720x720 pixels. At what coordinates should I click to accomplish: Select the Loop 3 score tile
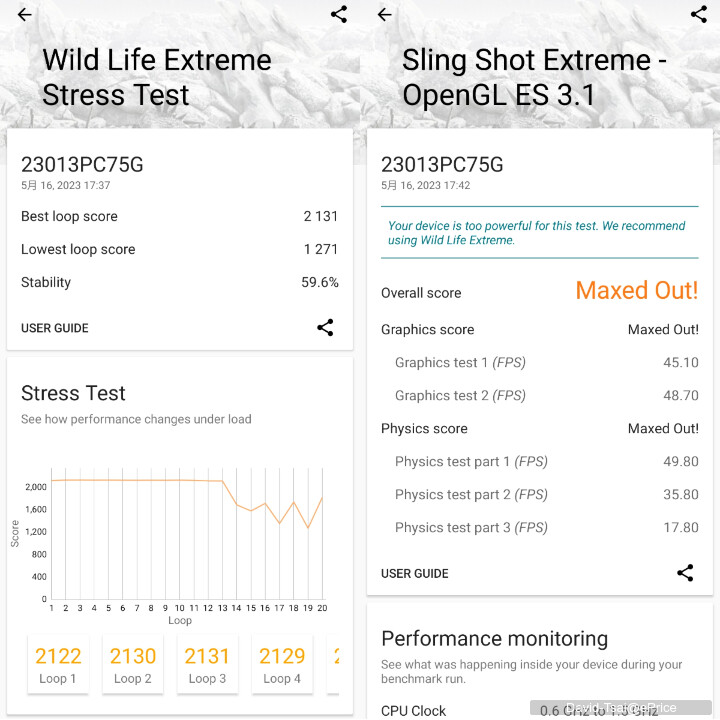point(207,664)
